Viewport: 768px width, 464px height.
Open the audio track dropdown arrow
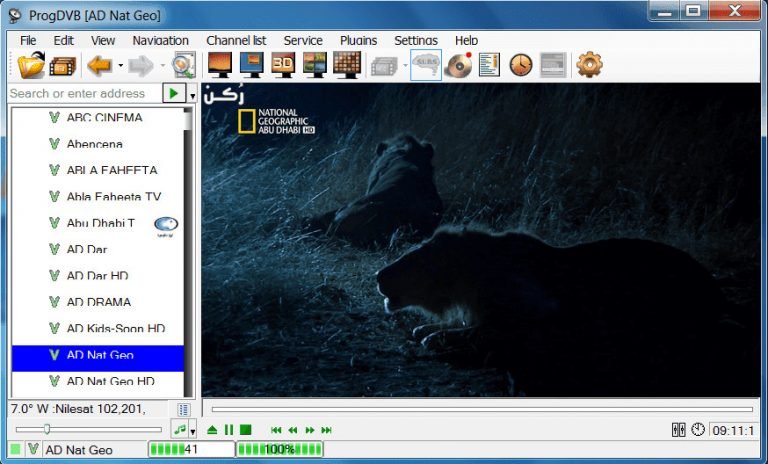click(x=192, y=431)
